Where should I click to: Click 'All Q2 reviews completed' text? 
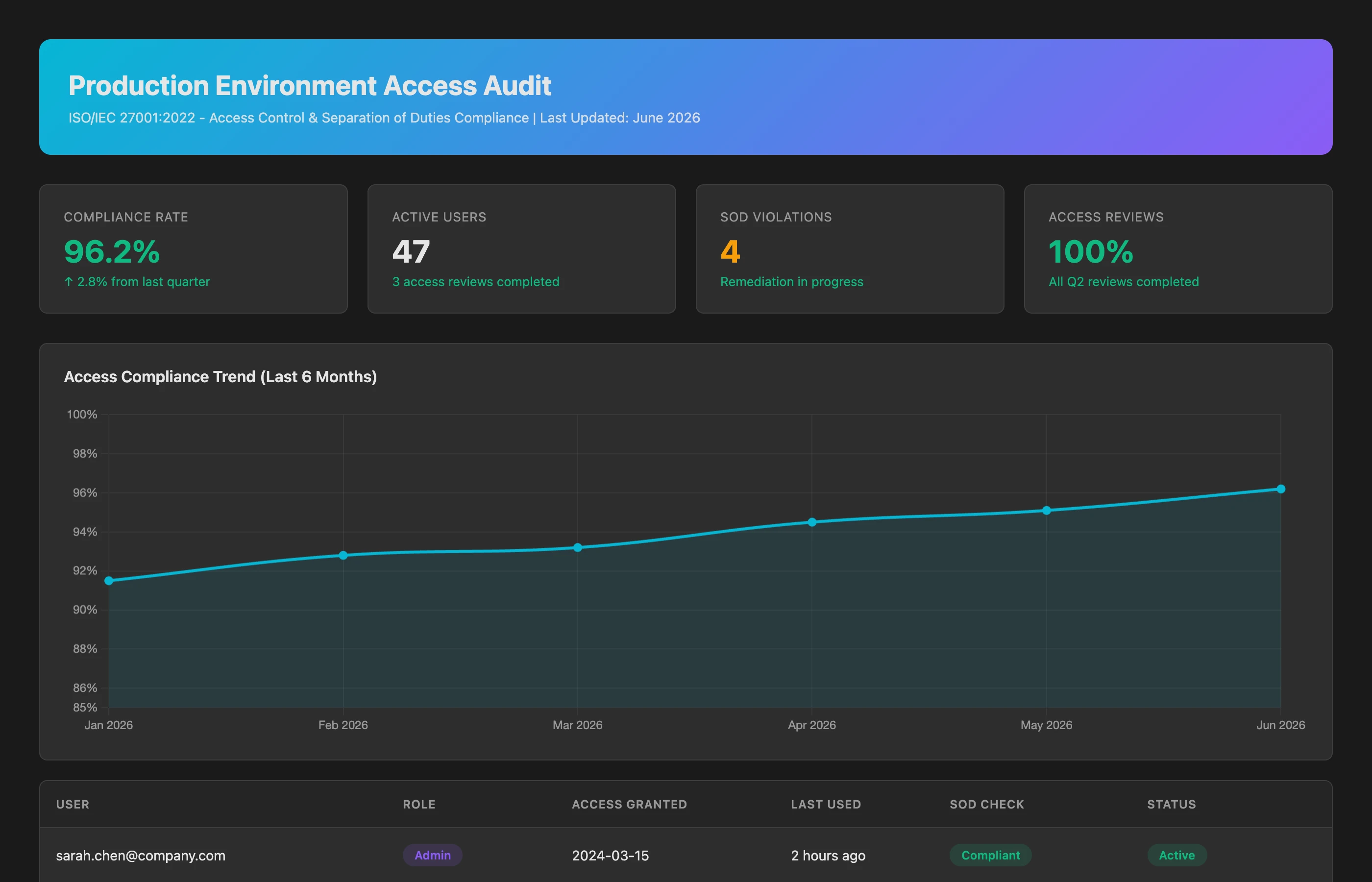click(x=1124, y=282)
